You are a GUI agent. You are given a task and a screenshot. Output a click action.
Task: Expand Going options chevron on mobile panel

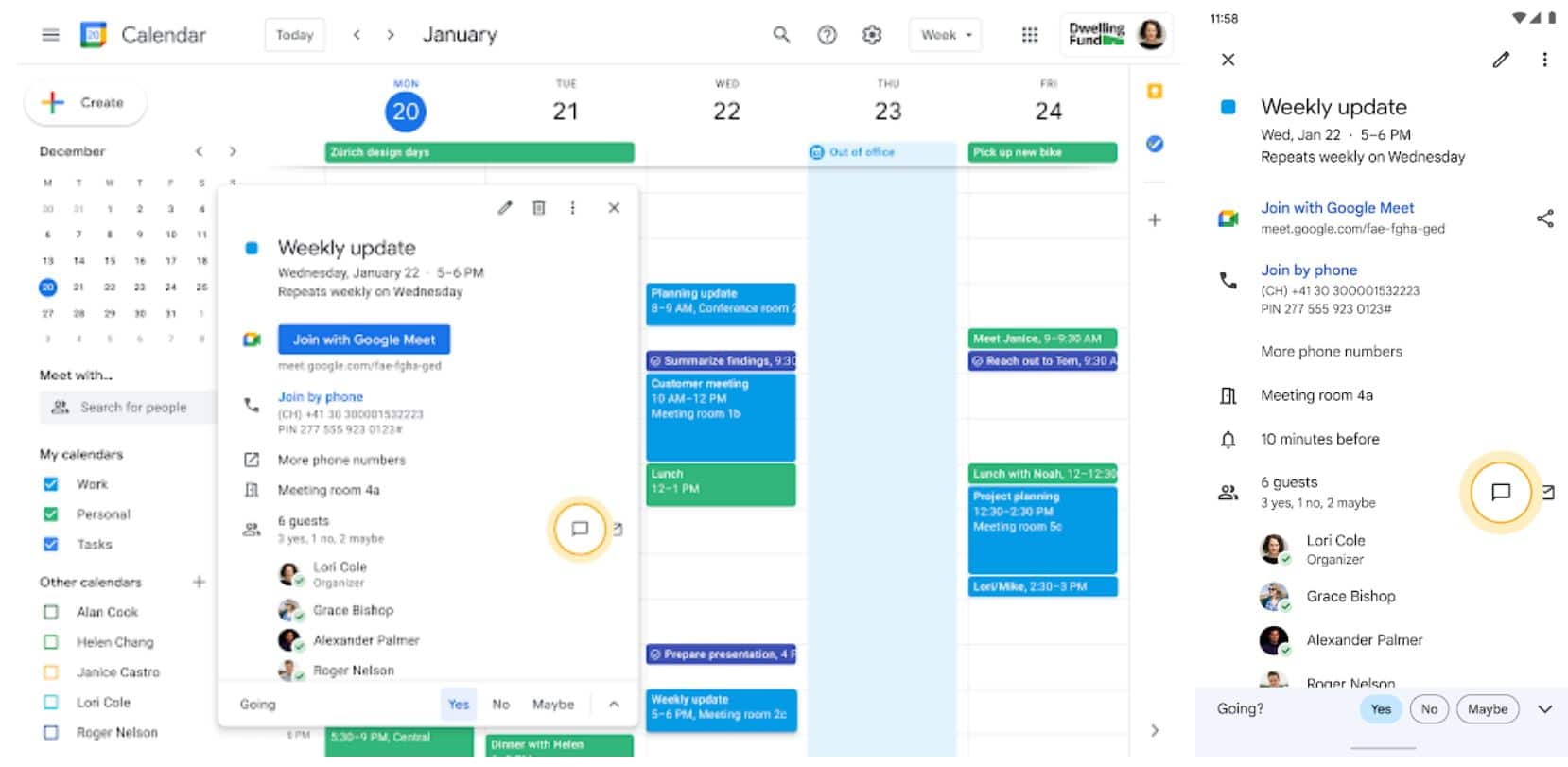click(x=1544, y=709)
